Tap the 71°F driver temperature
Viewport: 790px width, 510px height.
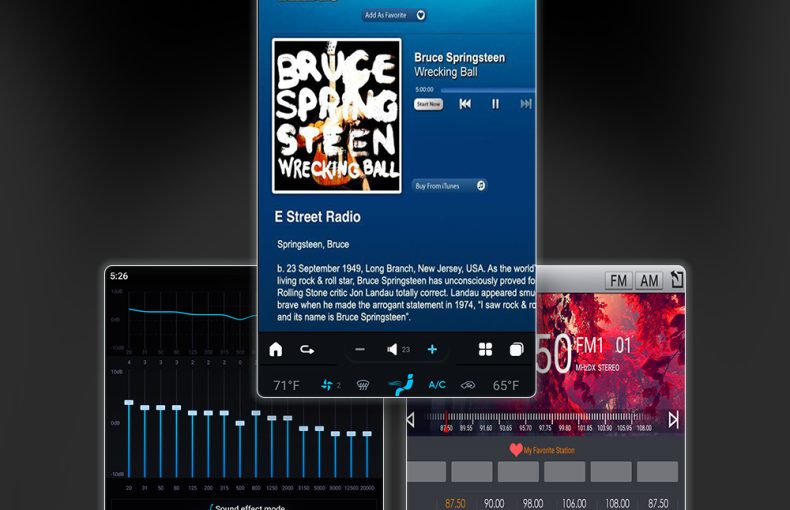point(286,386)
